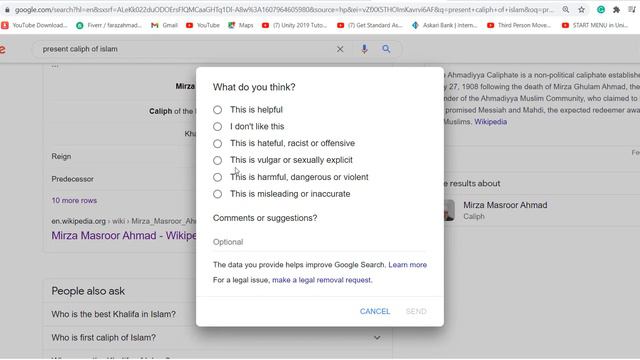Open the Third Person Movement bookmark
640x360 pixels.
point(519,25)
